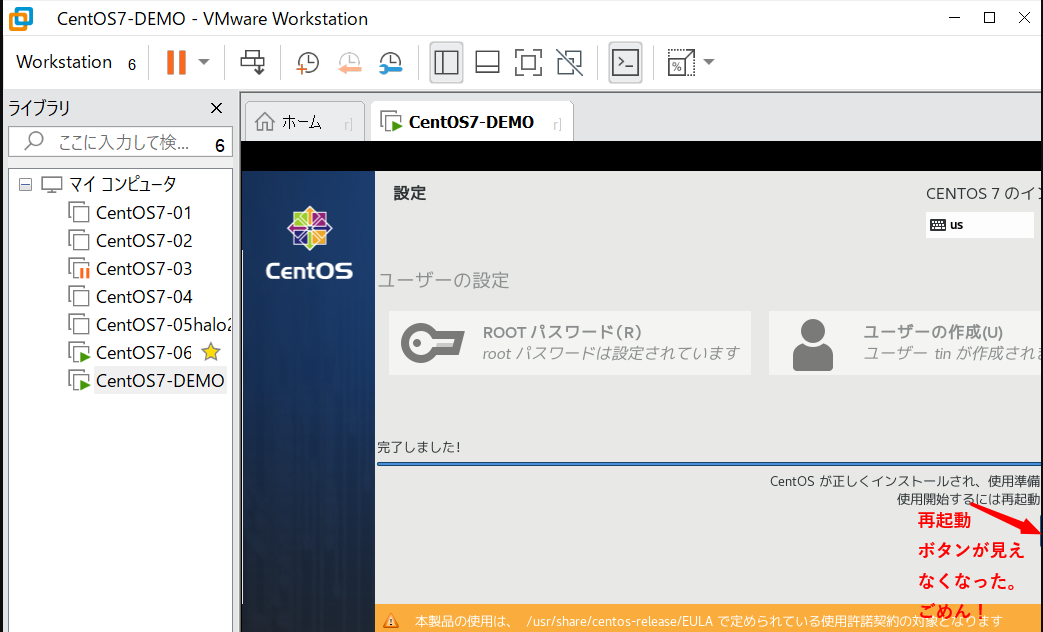Open the snapshot manager wrench-clock icon
Screen dimensions: 1043x632
click(x=391, y=63)
